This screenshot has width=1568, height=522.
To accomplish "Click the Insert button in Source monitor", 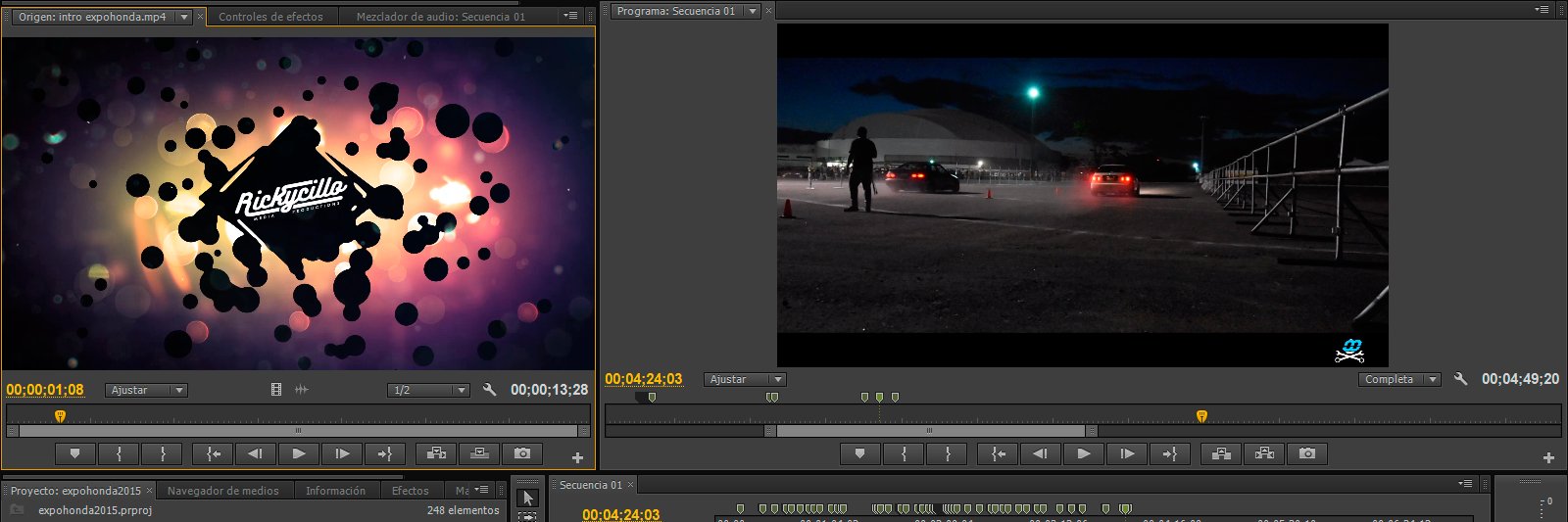I will (x=436, y=453).
